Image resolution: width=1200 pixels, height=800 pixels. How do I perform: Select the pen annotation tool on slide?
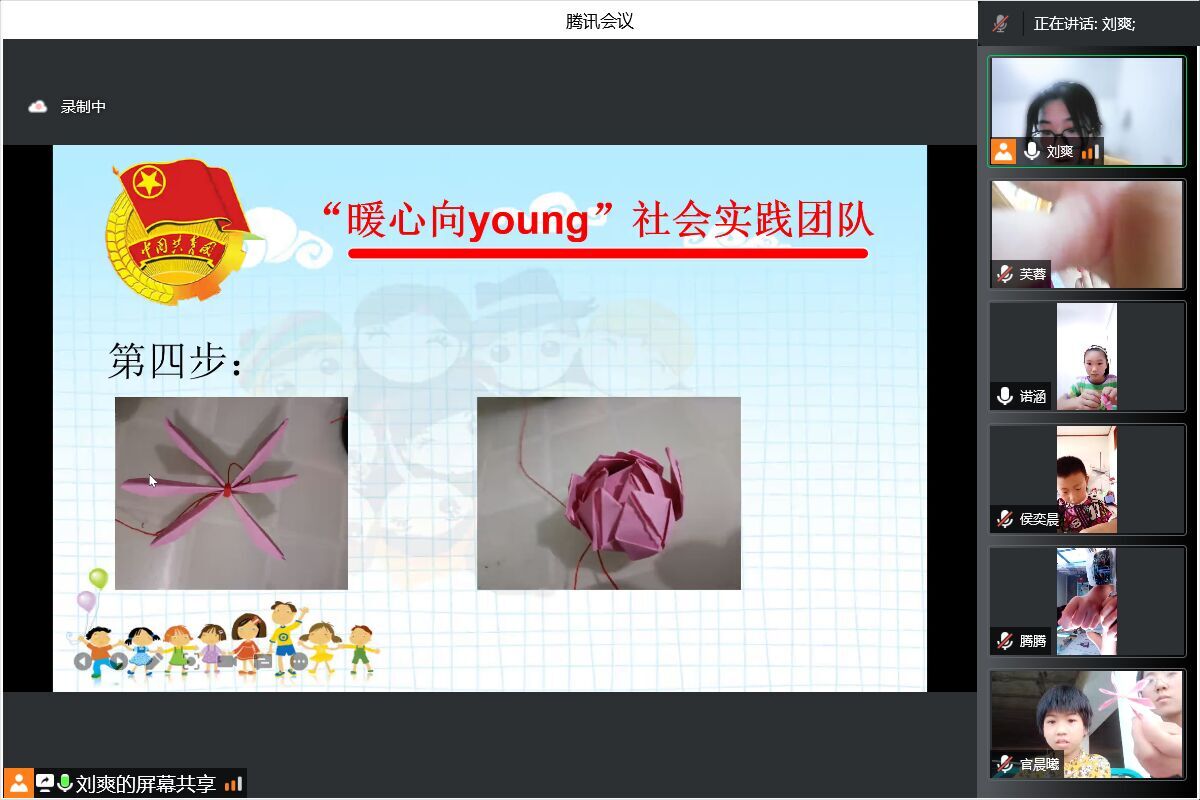click(x=155, y=661)
